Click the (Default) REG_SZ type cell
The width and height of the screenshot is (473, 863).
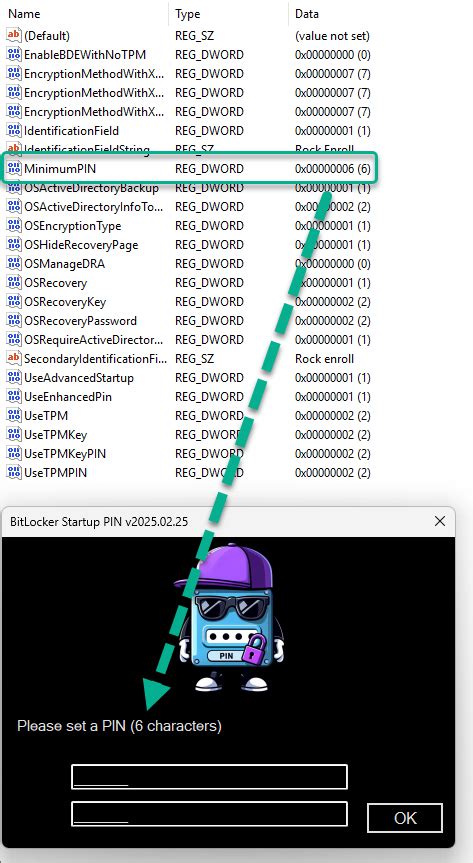(194, 36)
